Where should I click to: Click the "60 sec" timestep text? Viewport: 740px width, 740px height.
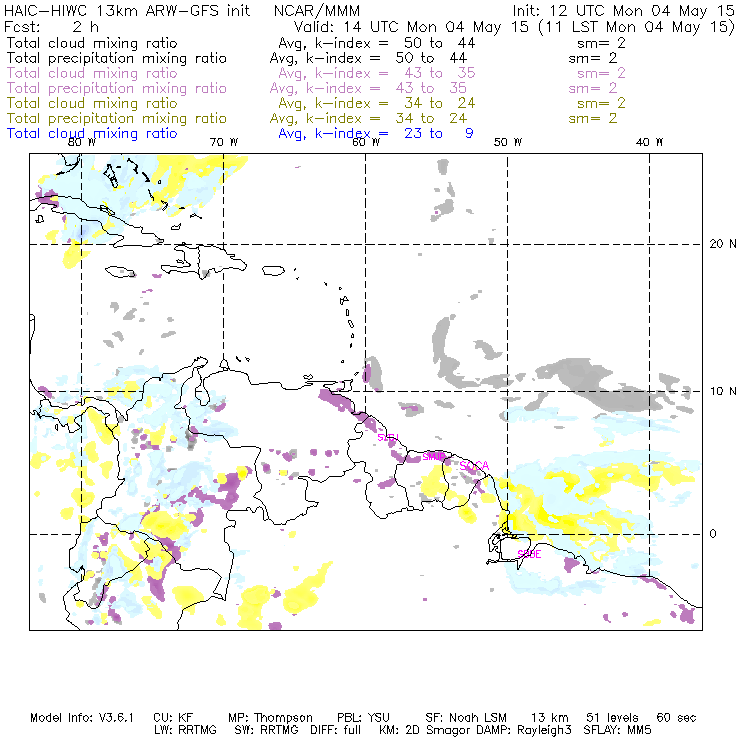[x=676, y=718]
